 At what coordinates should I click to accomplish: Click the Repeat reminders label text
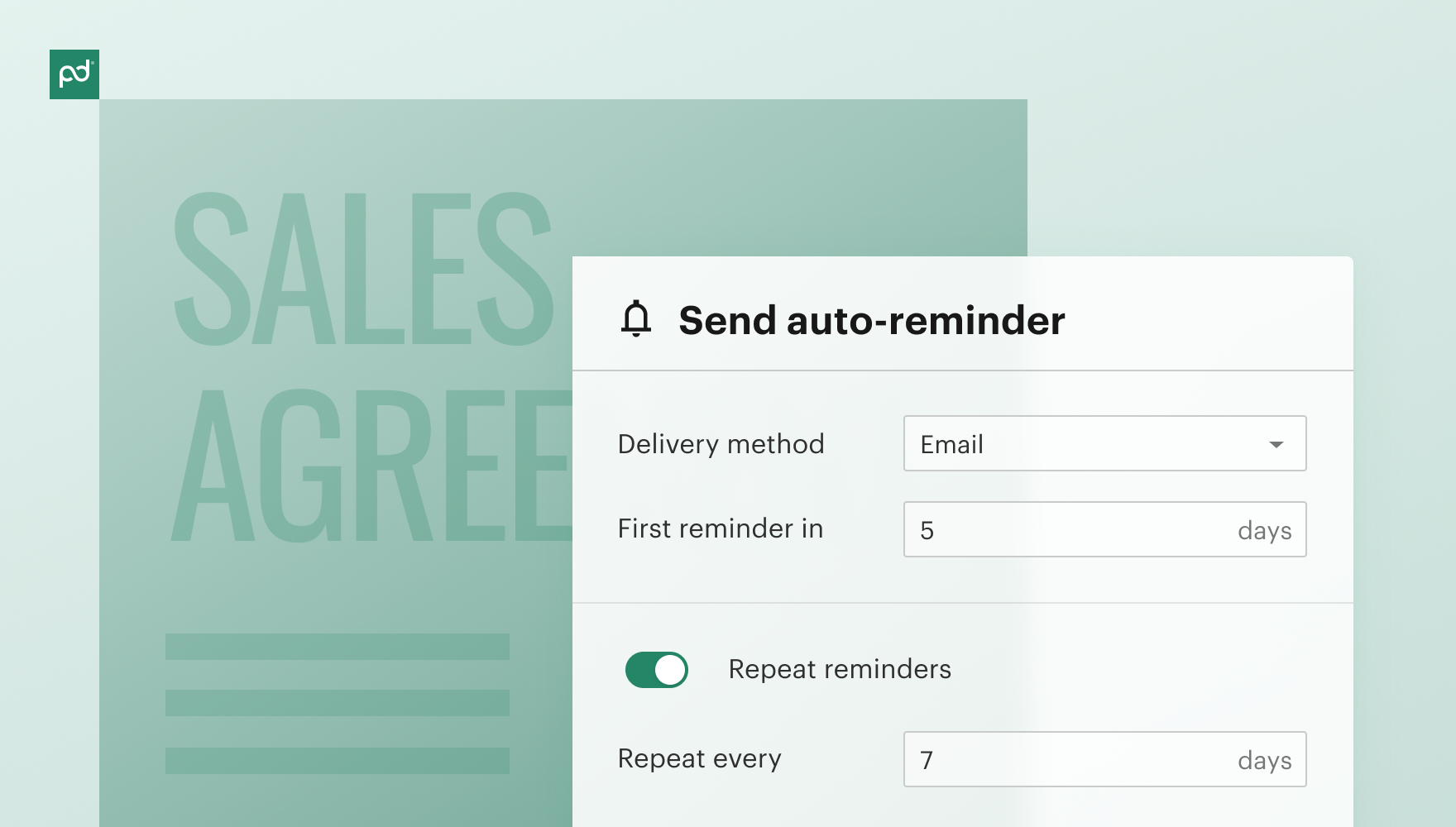click(840, 669)
